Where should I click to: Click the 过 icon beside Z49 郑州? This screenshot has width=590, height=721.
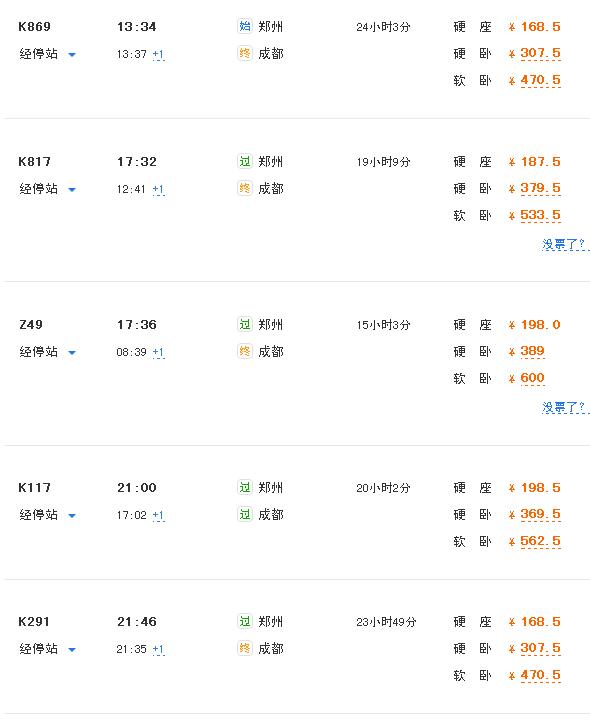pos(245,325)
